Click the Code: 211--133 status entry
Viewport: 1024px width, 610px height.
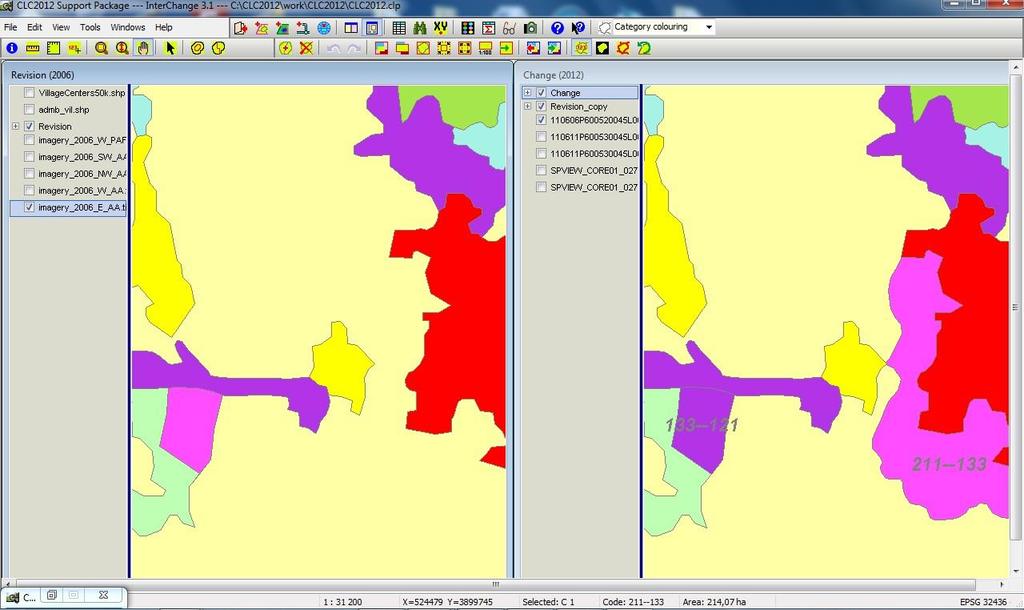632,602
